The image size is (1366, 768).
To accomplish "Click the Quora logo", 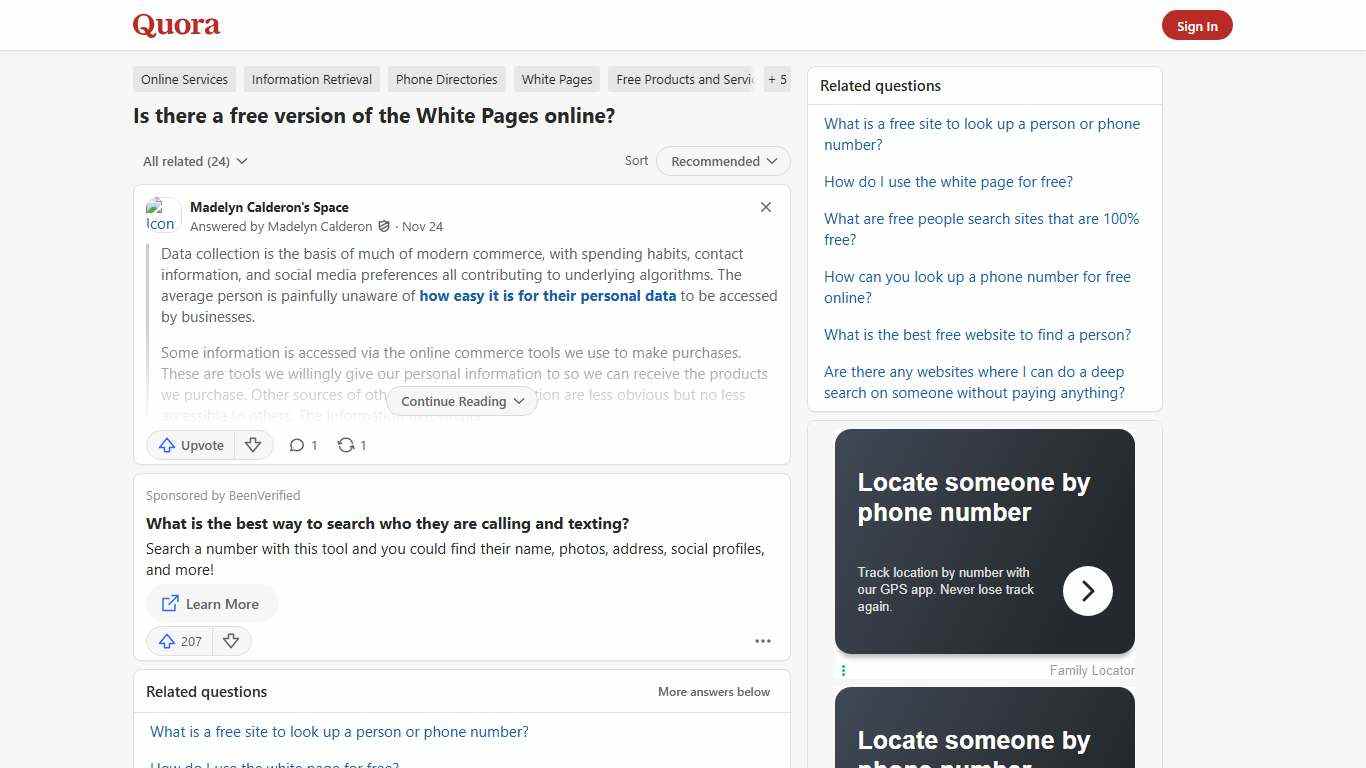I will (x=175, y=25).
